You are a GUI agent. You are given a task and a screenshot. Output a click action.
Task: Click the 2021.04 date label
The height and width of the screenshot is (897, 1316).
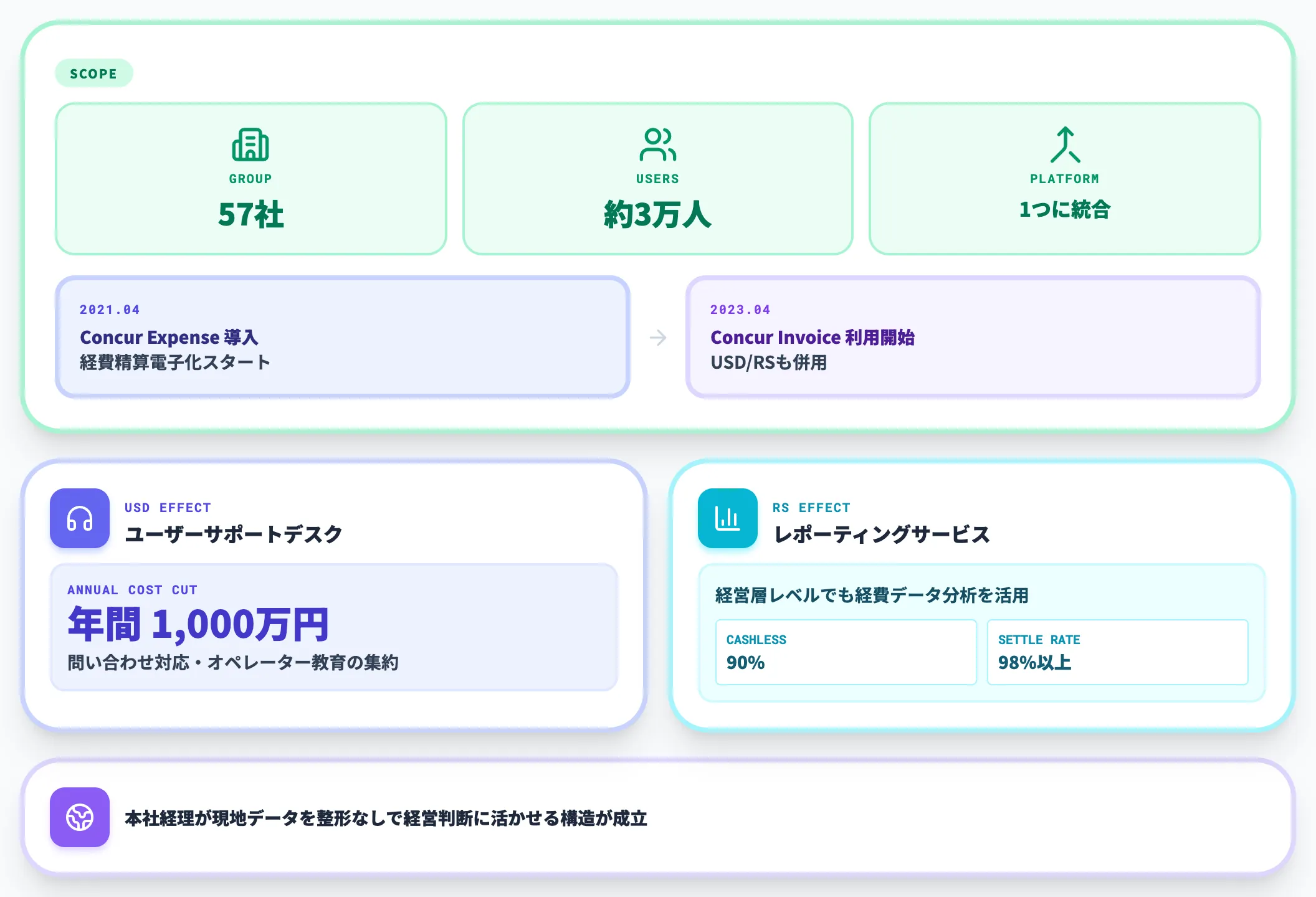point(110,310)
